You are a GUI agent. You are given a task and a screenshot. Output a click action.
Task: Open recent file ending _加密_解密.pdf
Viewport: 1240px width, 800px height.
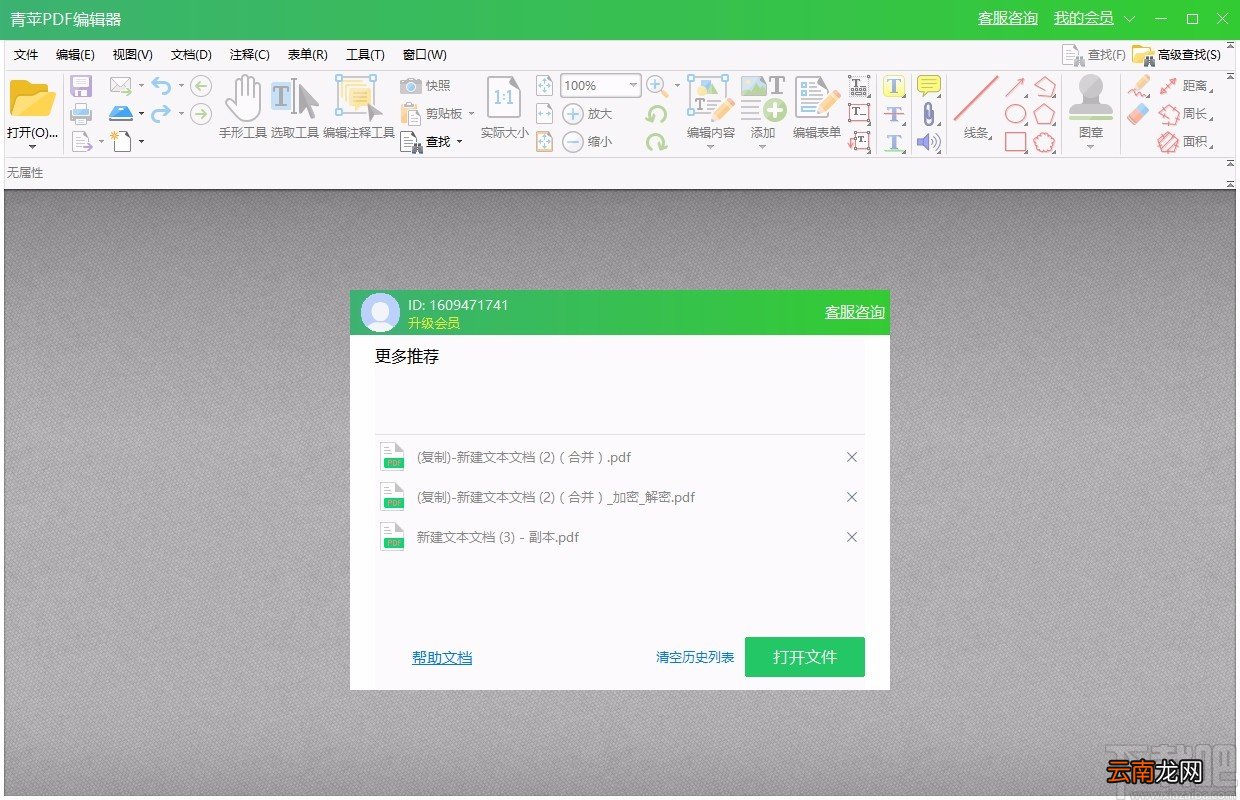tap(556, 497)
